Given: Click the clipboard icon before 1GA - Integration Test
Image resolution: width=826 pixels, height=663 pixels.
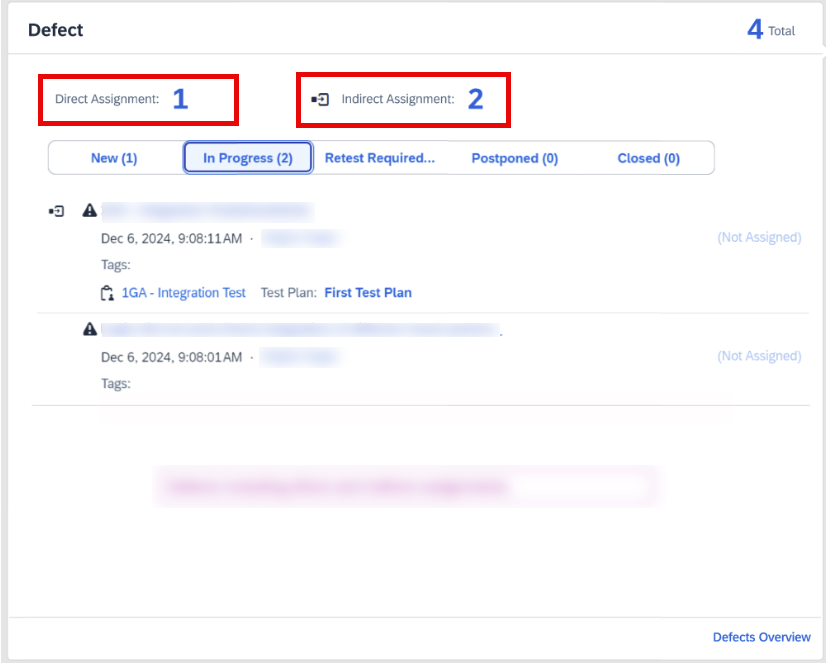Looking at the screenshot, I should [x=107, y=293].
